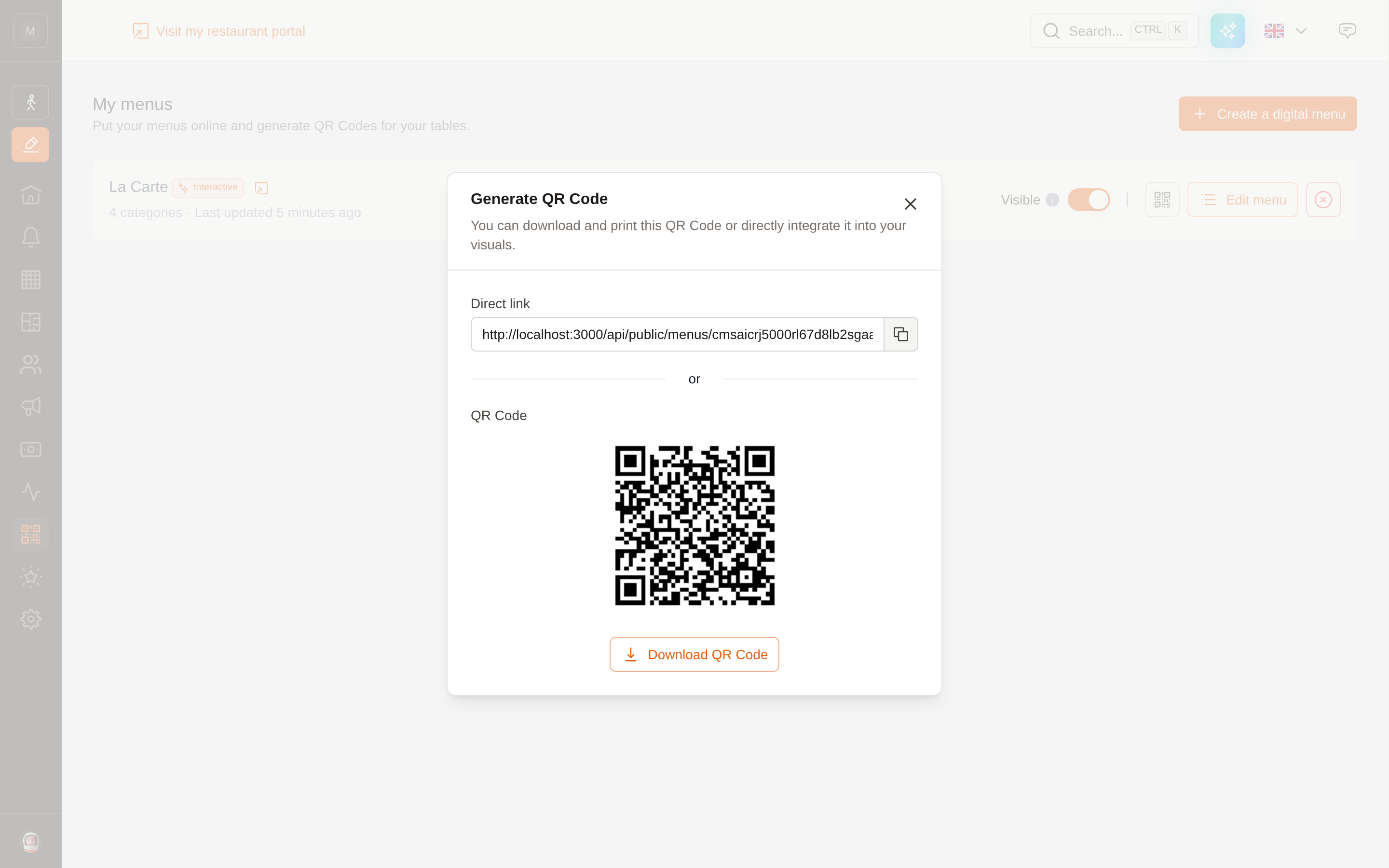The height and width of the screenshot is (868, 1389).
Task: Click the La Carte menu title
Action: point(138,187)
